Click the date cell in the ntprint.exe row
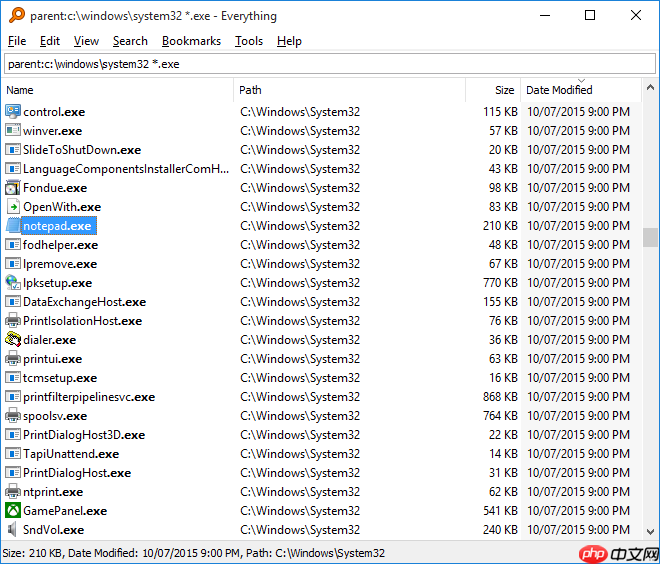 [x=578, y=492]
